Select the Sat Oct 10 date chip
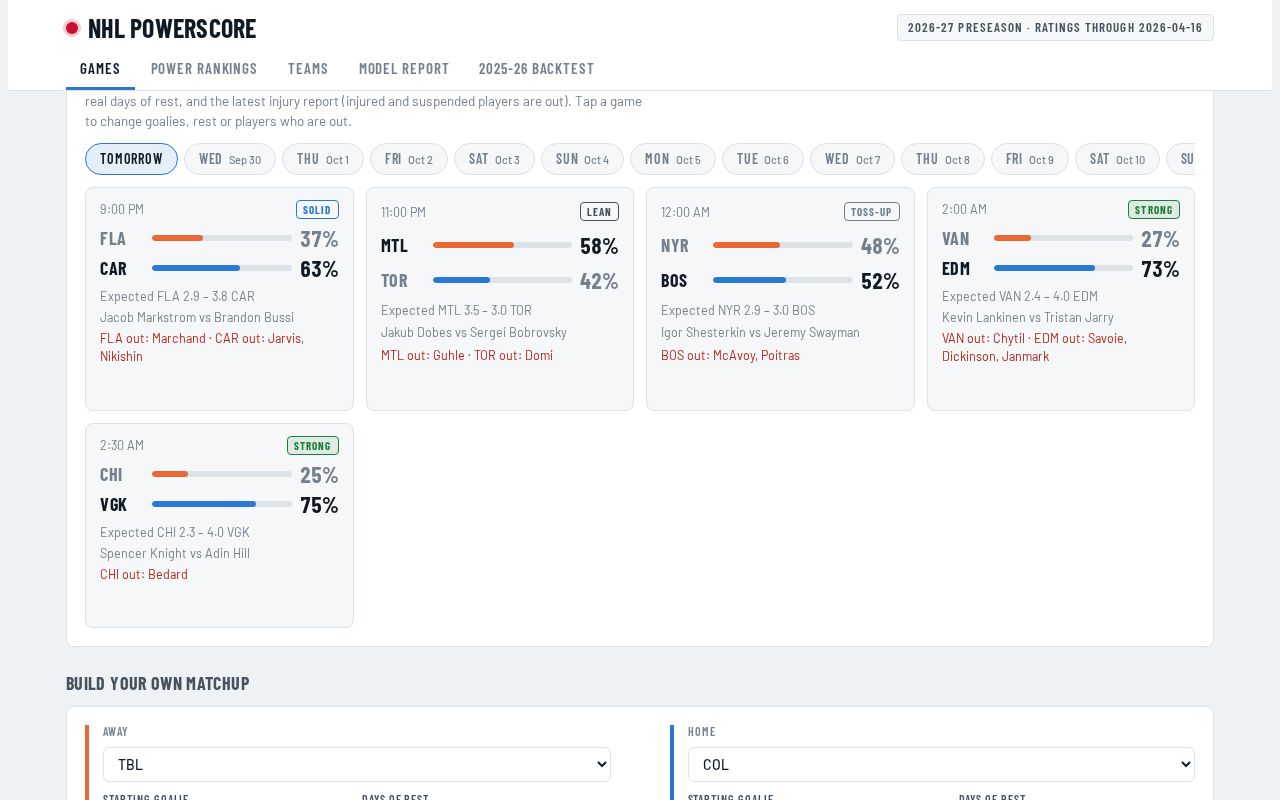This screenshot has height=800, width=1280. tap(1117, 159)
